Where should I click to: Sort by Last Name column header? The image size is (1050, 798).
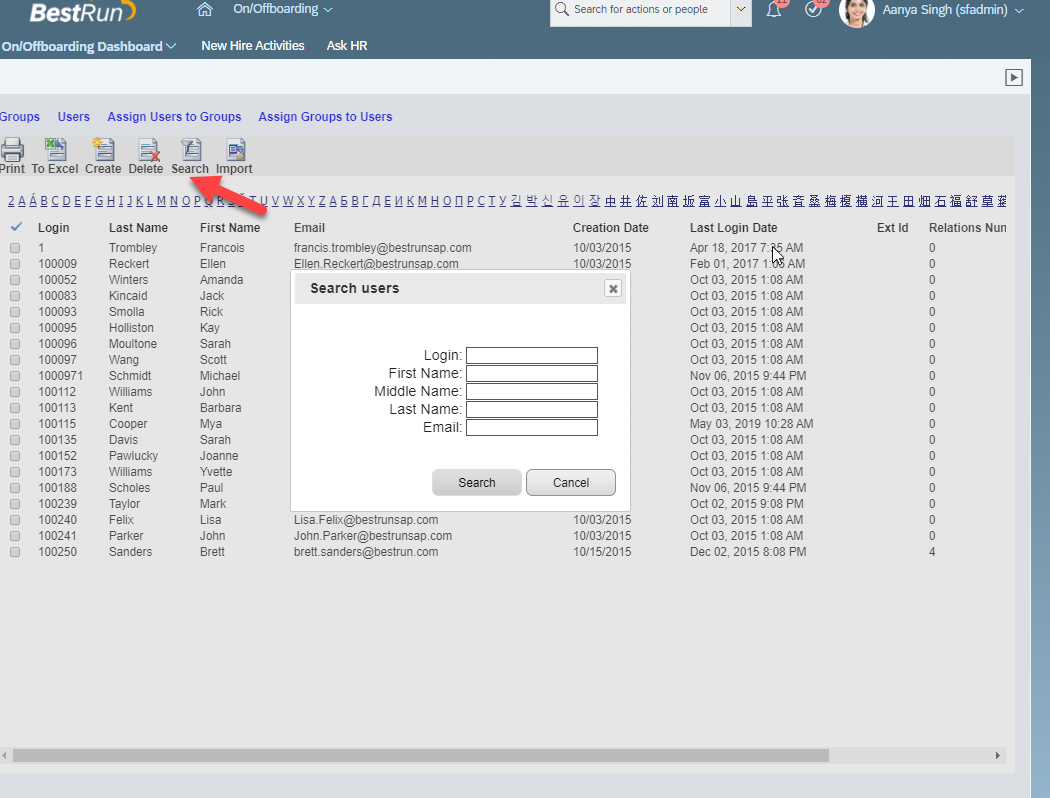pyautogui.click(x=139, y=228)
